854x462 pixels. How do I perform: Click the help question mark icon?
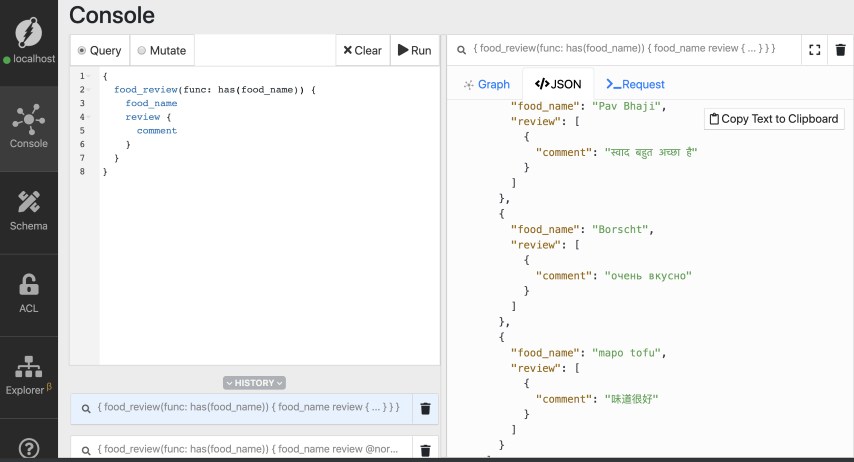(x=29, y=448)
